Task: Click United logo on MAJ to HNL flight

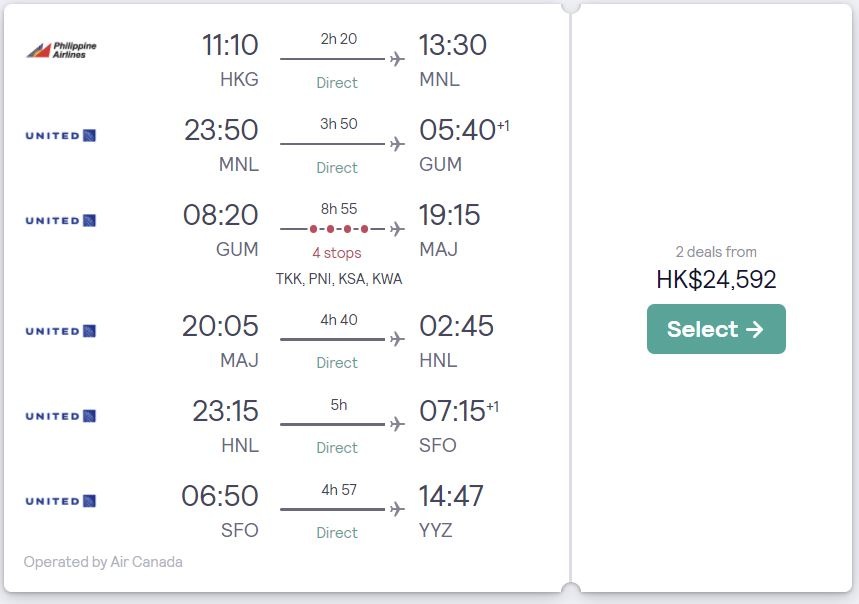Action: coord(61,331)
